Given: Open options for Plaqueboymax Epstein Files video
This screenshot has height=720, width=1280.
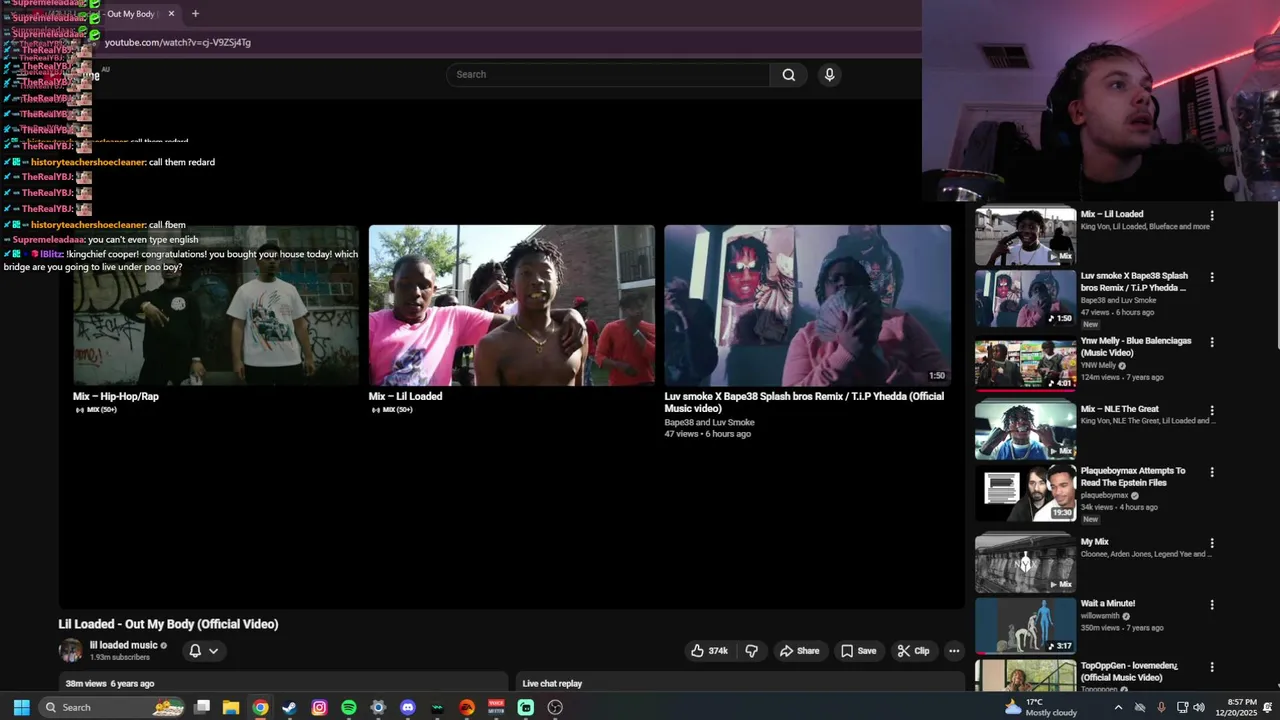Looking at the screenshot, I should pyautogui.click(x=1212, y=472).
